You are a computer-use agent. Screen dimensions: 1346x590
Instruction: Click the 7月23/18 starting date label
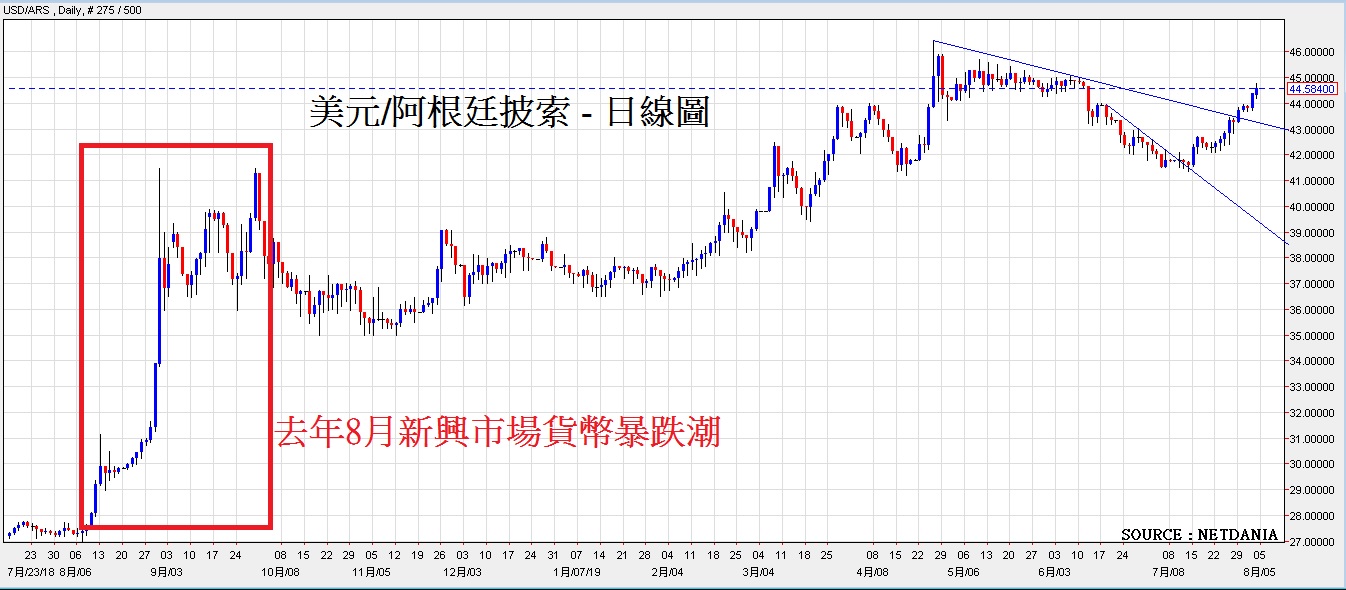pyautogui.click(x=30, y=573)
